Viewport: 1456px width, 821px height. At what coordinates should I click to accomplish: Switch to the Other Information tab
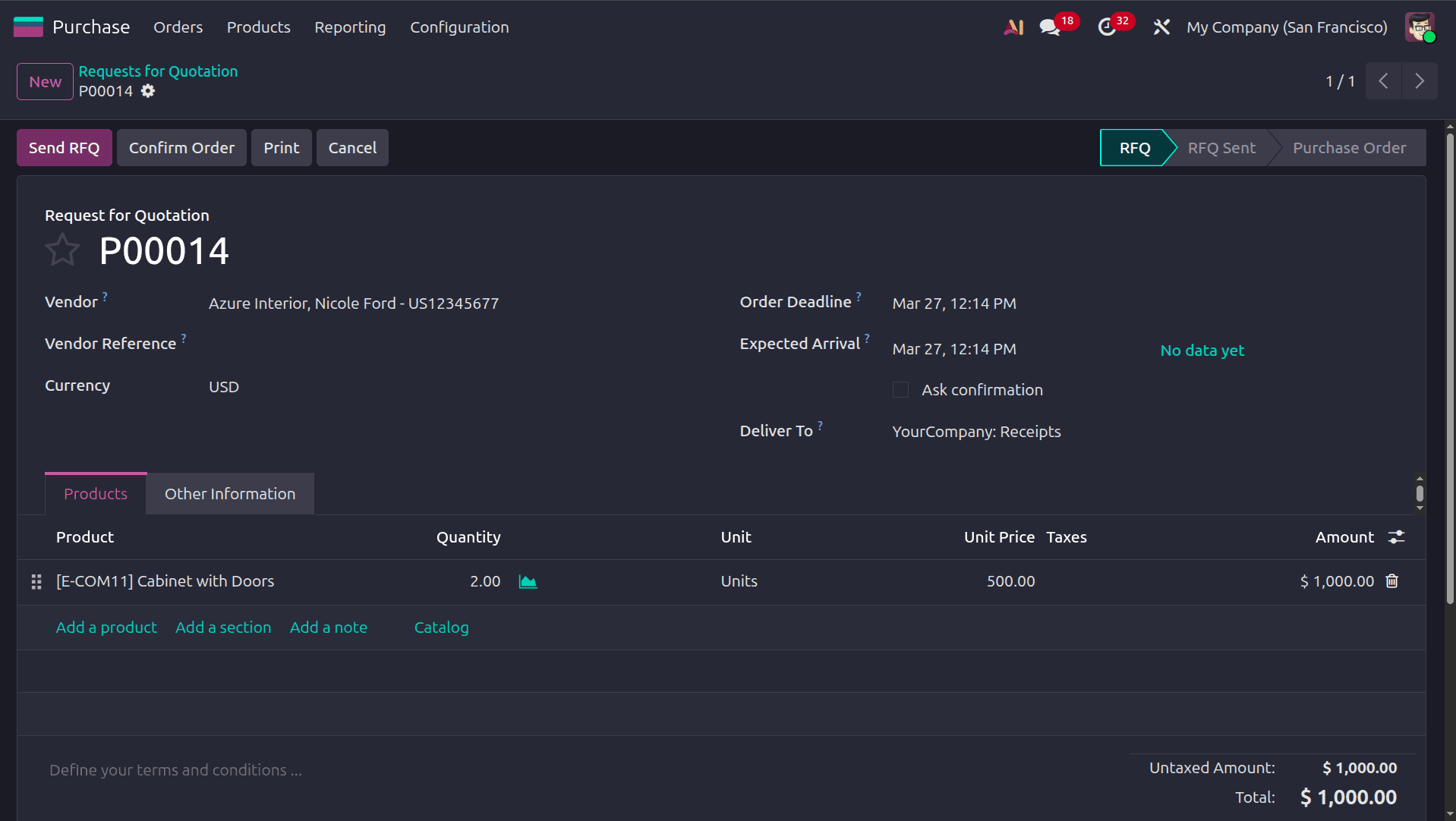229,493
